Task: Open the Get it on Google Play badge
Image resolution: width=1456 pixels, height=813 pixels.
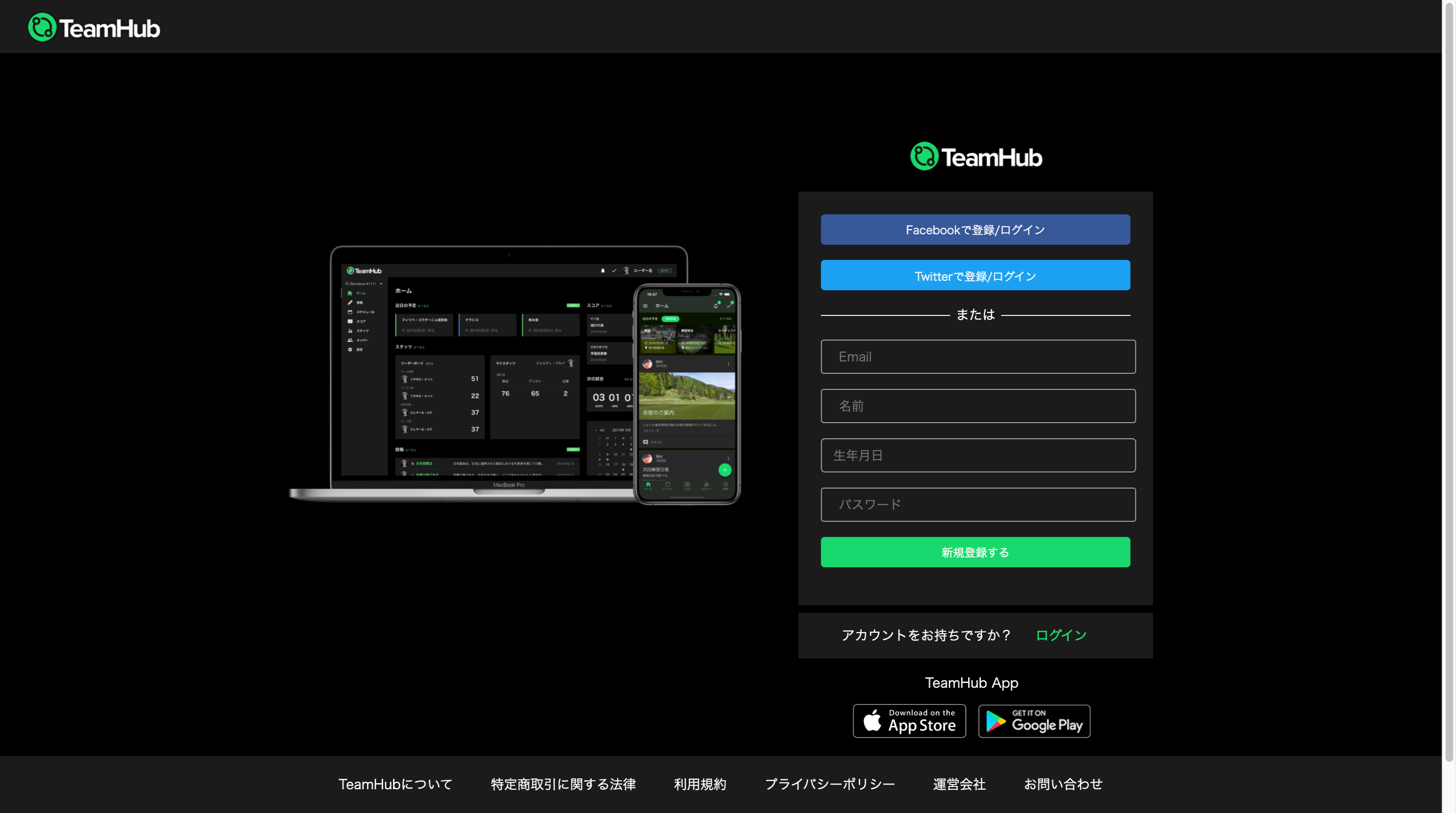Action: pyautogui.click(x=1034, y=721)
